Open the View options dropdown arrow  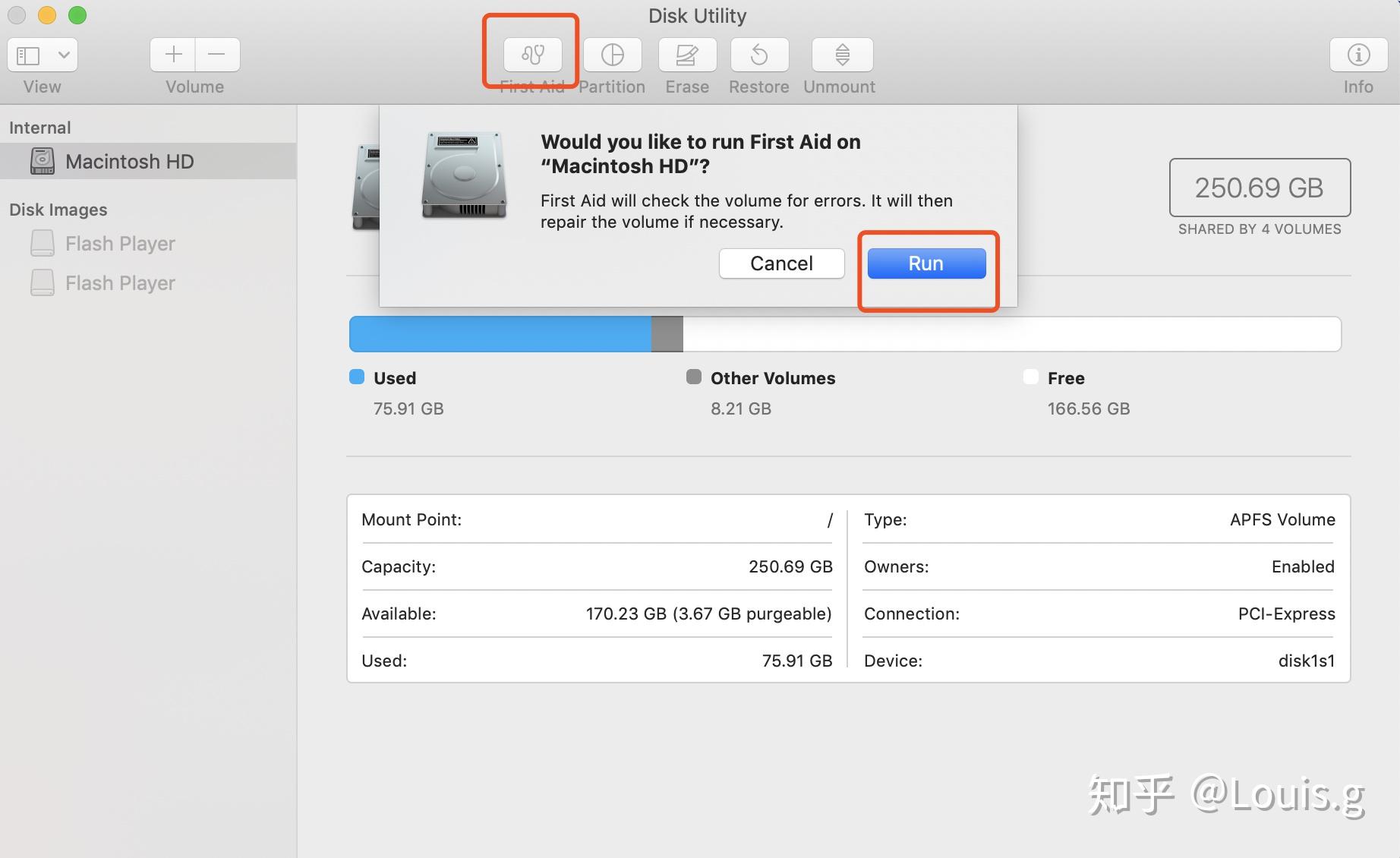(64, 55)
